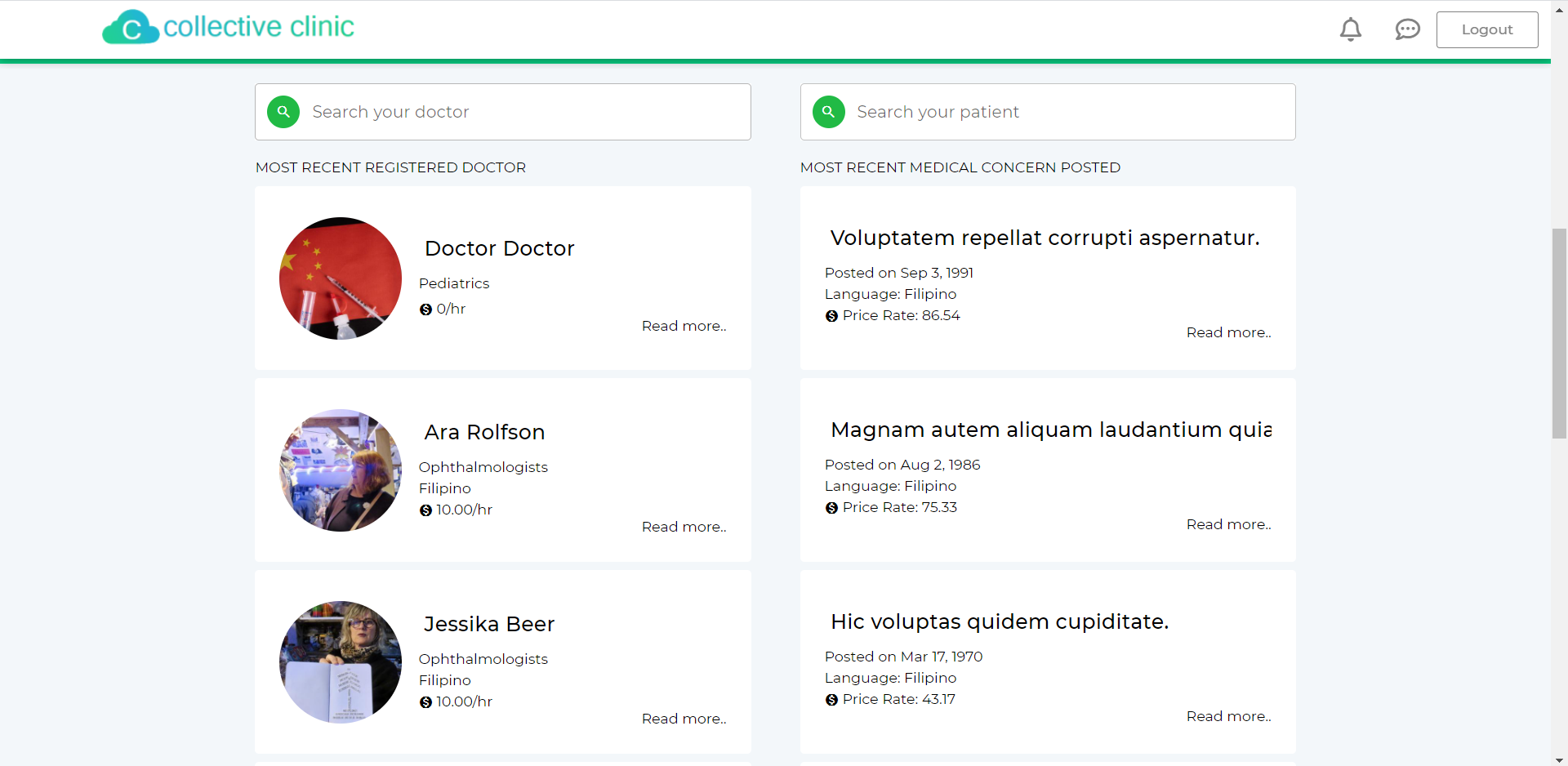Click the dollar icon beside 0/hr
Screen dimensions: 1568x766
click(x=425, y=310)
